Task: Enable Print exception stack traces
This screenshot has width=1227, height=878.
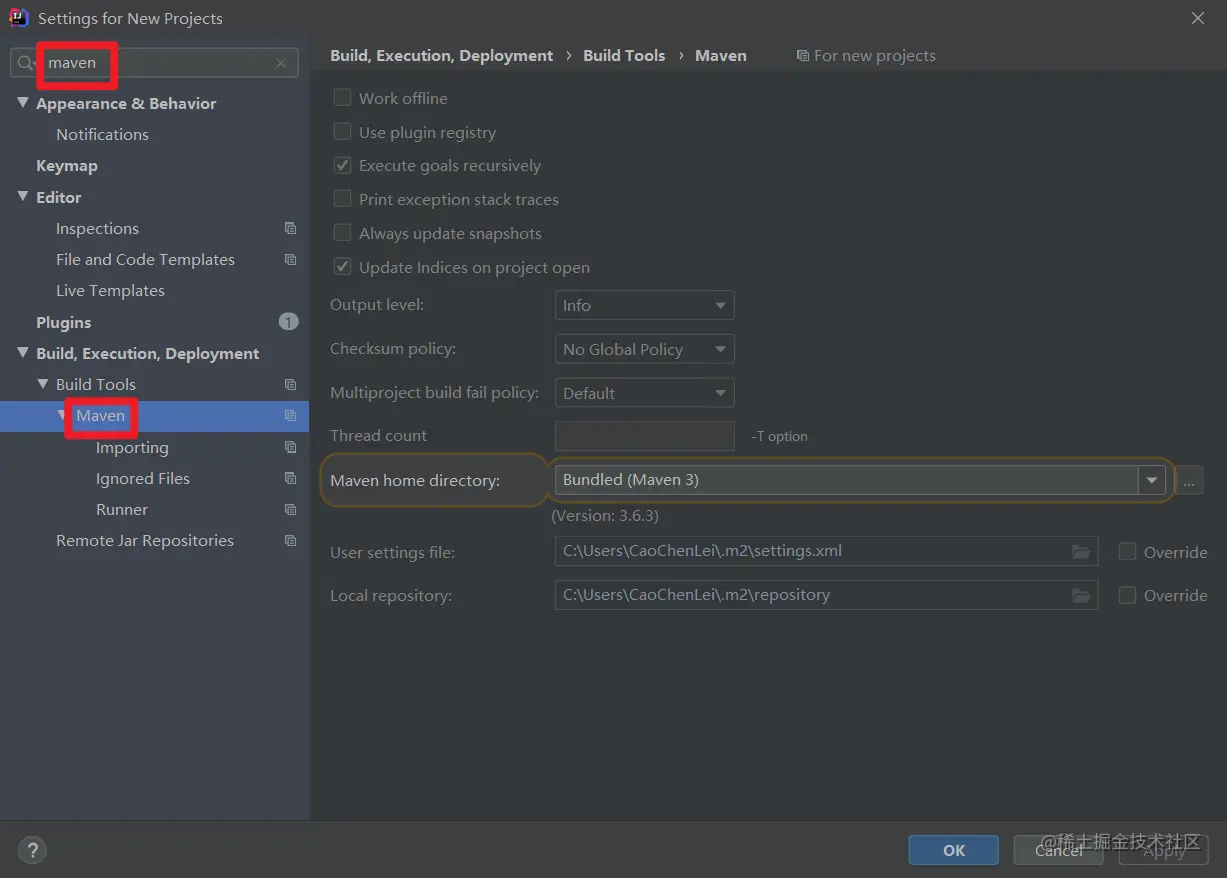Action: [342, 199]
